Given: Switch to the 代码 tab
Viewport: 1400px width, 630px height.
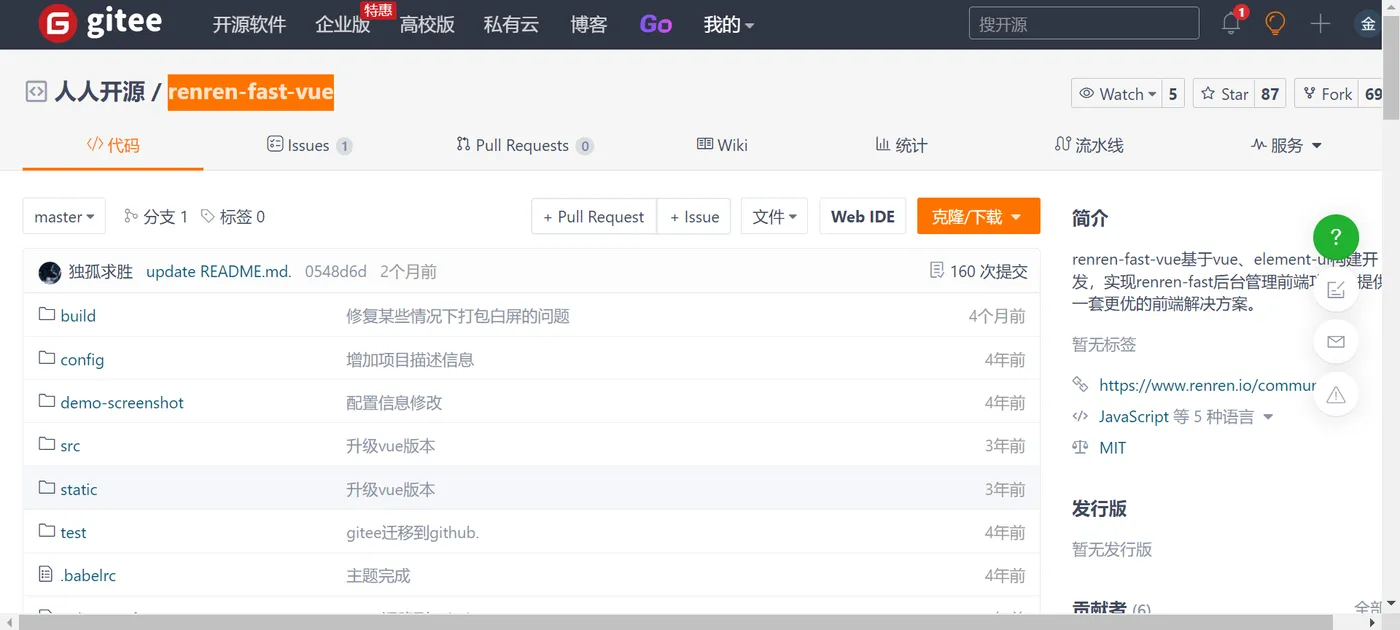Looking at the screenshot, I should pyautogui.click(x=113, y=145).
